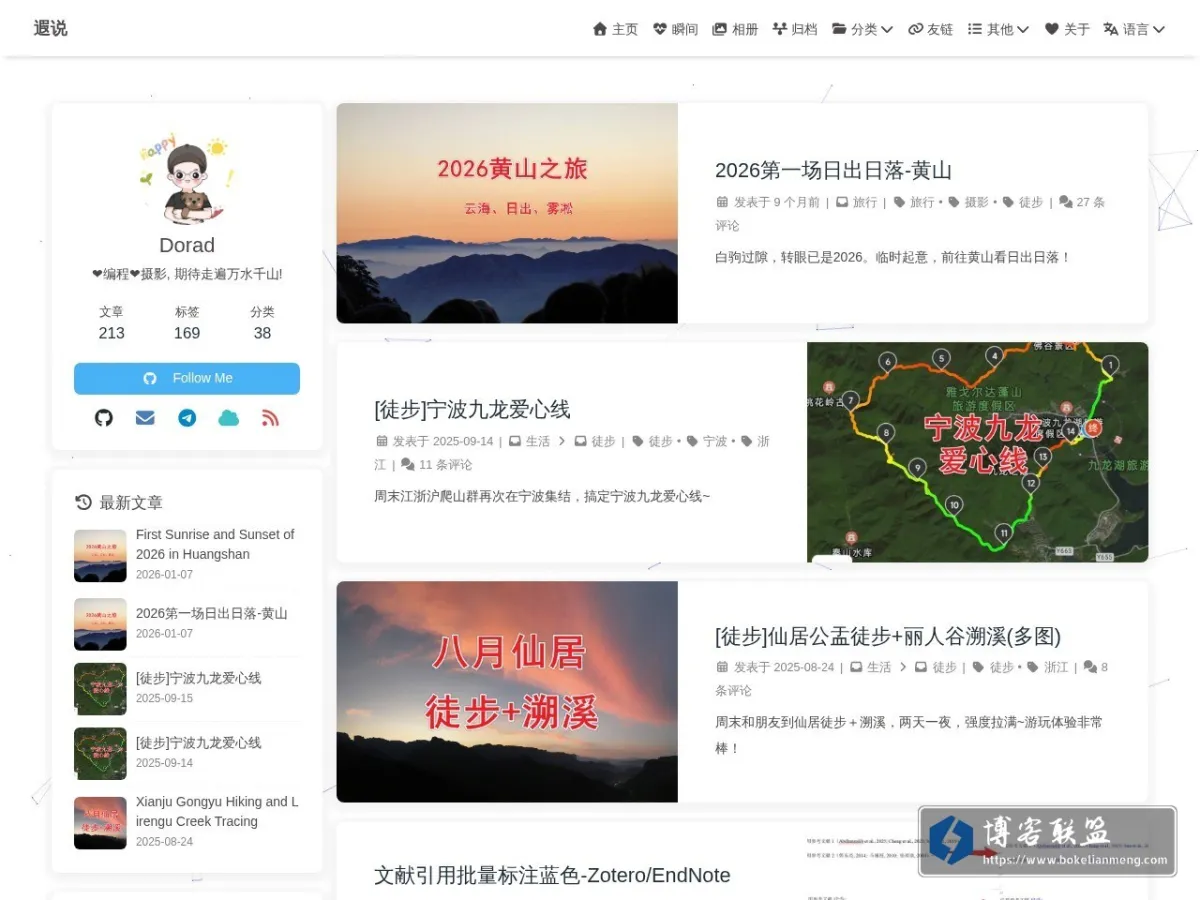This screenshot has height=900, width=1200.
Task: Click sidebar thumbnail for Xianju Gongyu post
Action: 100,823
